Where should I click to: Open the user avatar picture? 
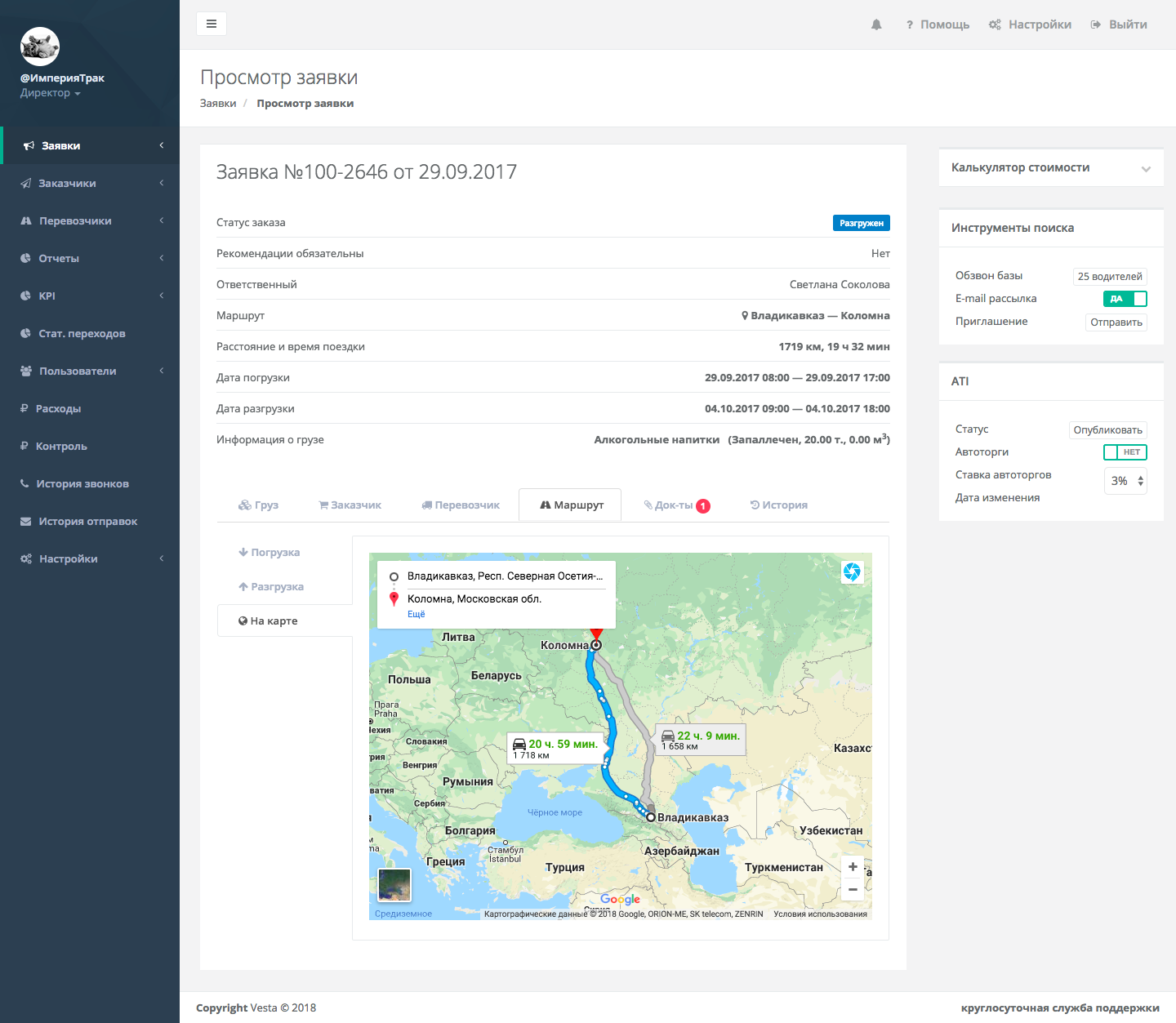click(x=40, y=47)
